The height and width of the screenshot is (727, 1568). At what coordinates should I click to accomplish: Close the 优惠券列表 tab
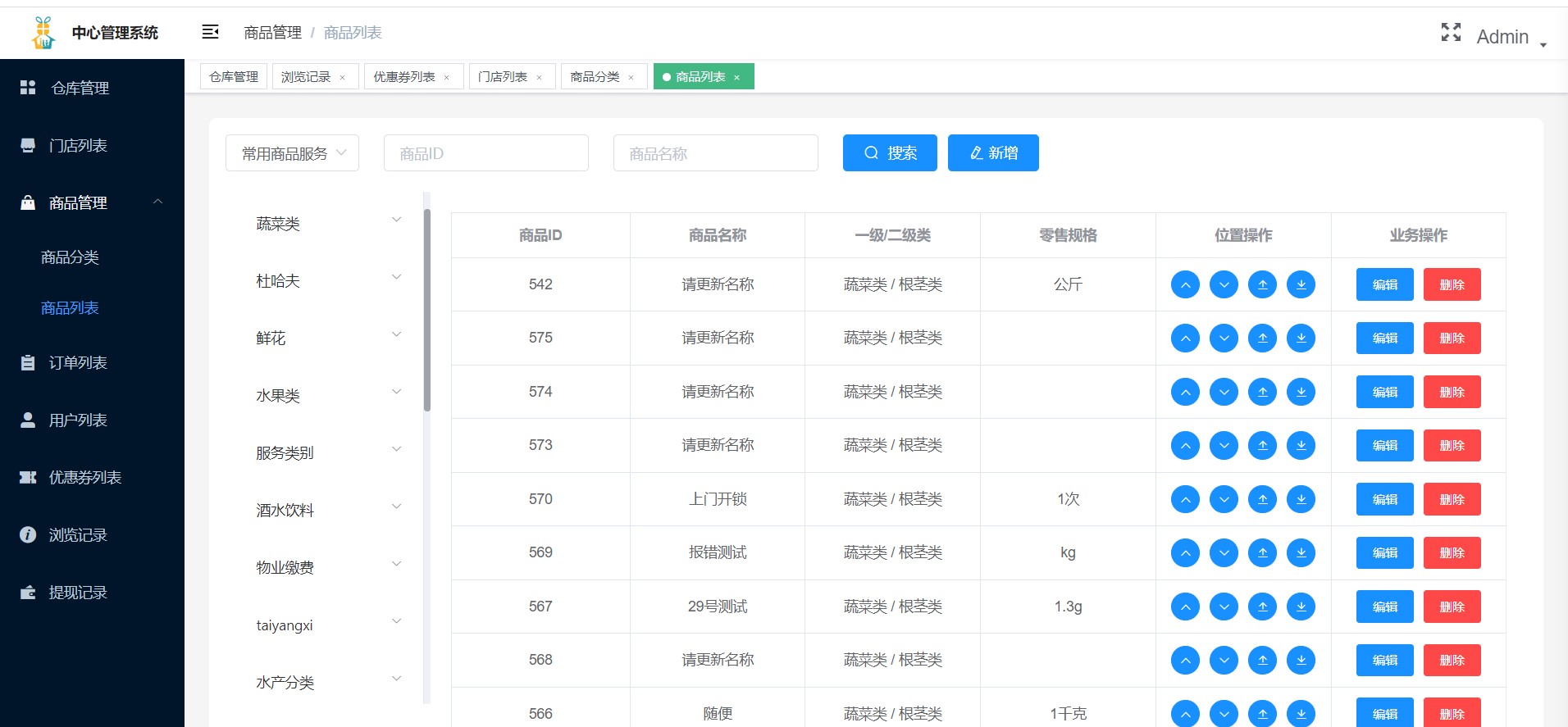pyautogui.click(x=447, y=77)
